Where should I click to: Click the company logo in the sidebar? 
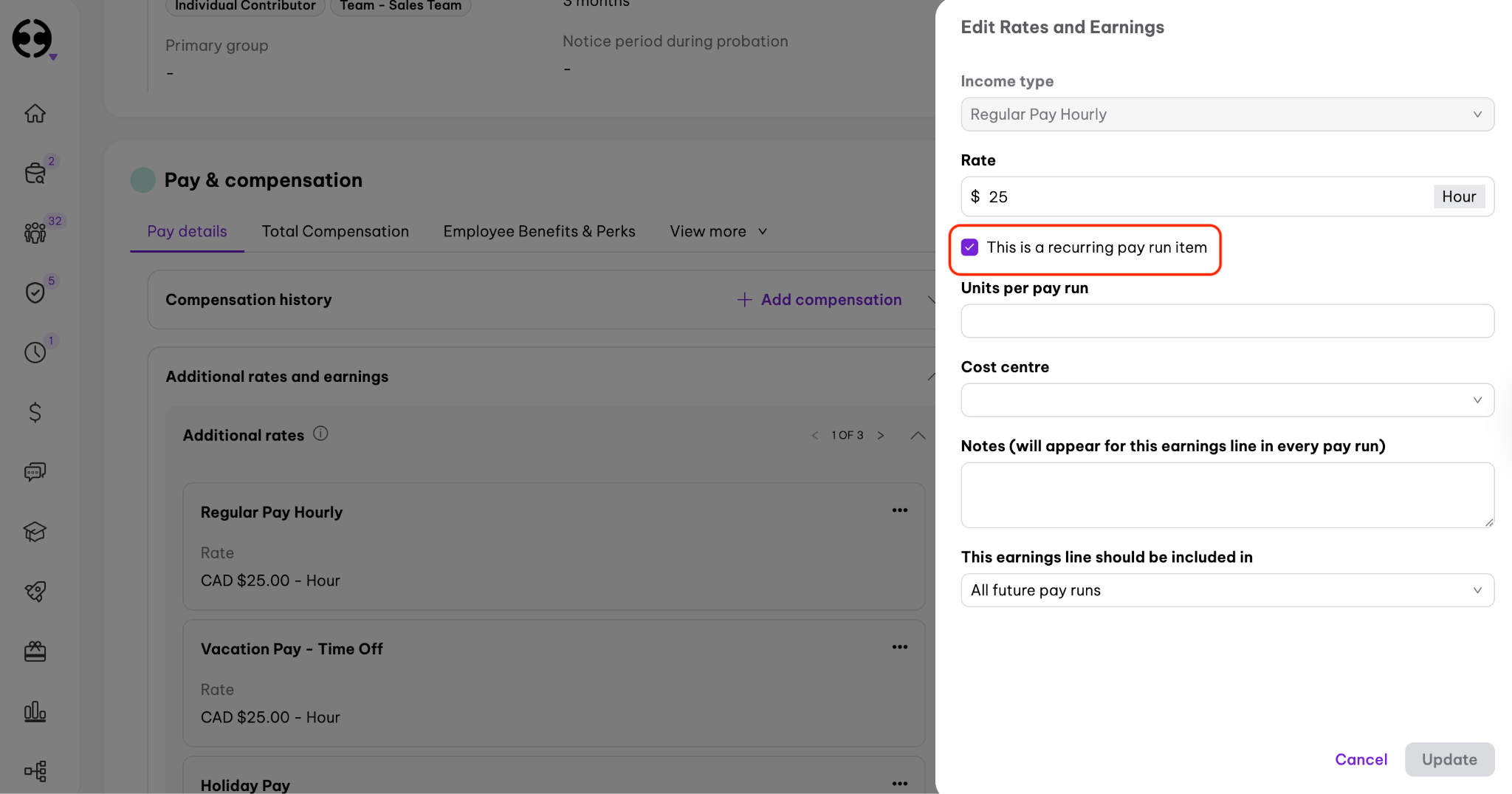[32, 38]
